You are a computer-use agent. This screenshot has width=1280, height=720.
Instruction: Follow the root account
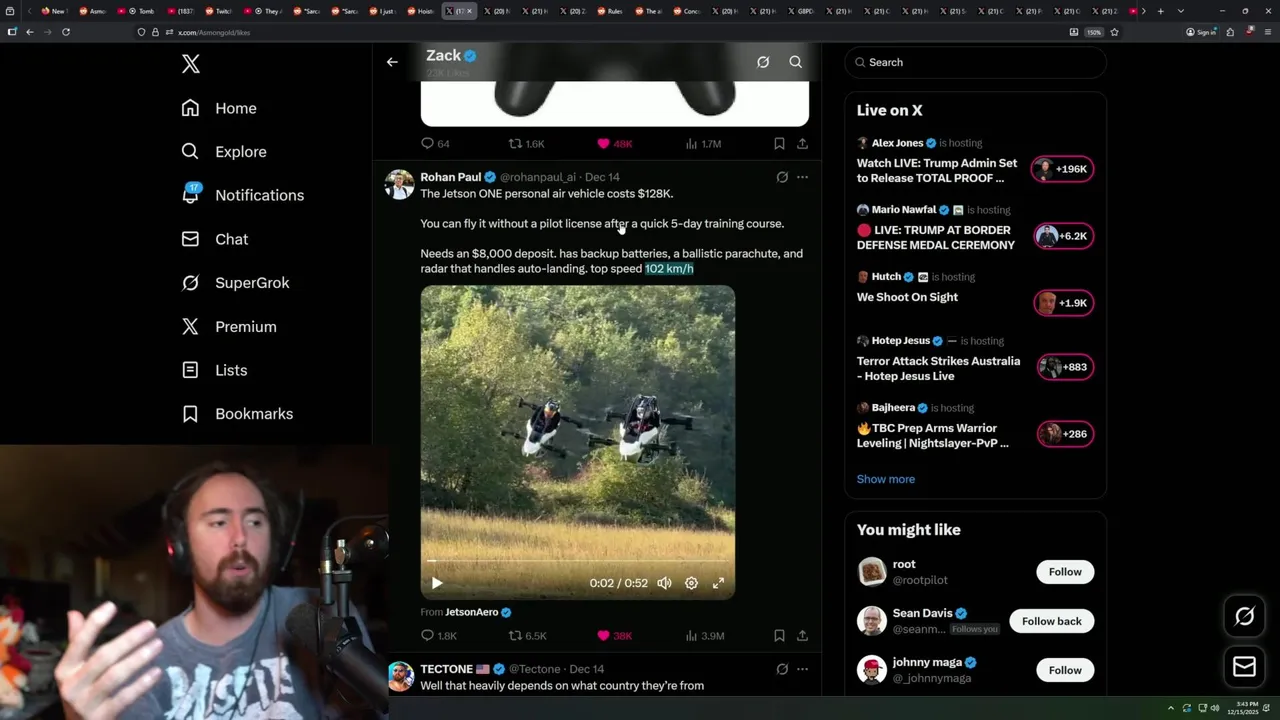[1065, 572]
